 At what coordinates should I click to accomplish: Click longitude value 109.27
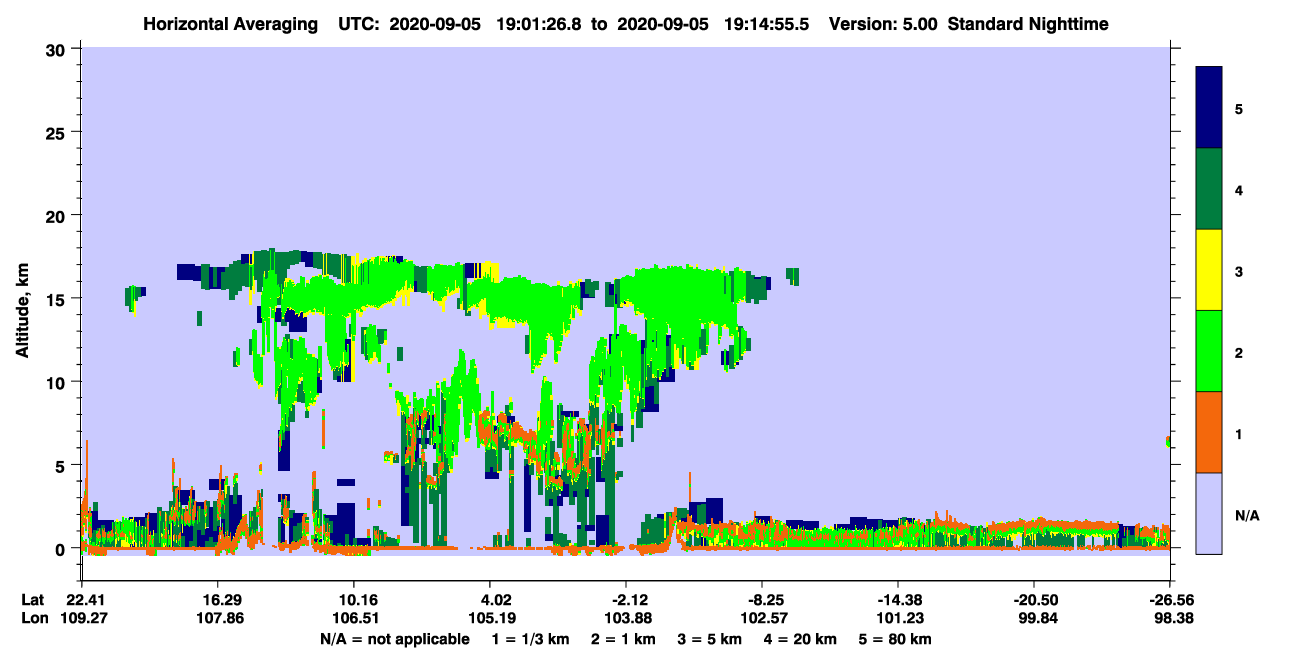tap(82, 618)
